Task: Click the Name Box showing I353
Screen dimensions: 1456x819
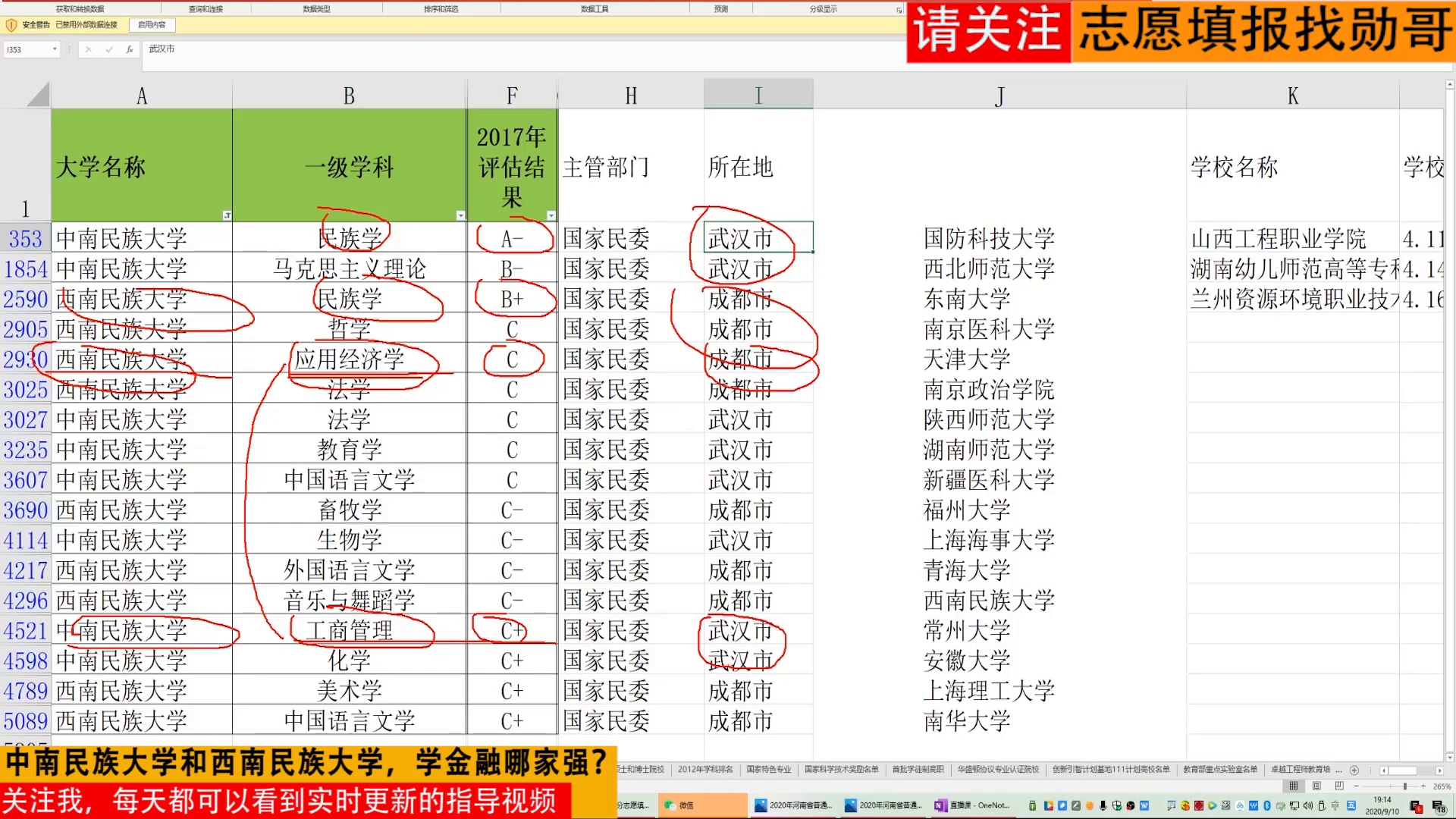Action: pyautogui.click(x=28, y=49)
